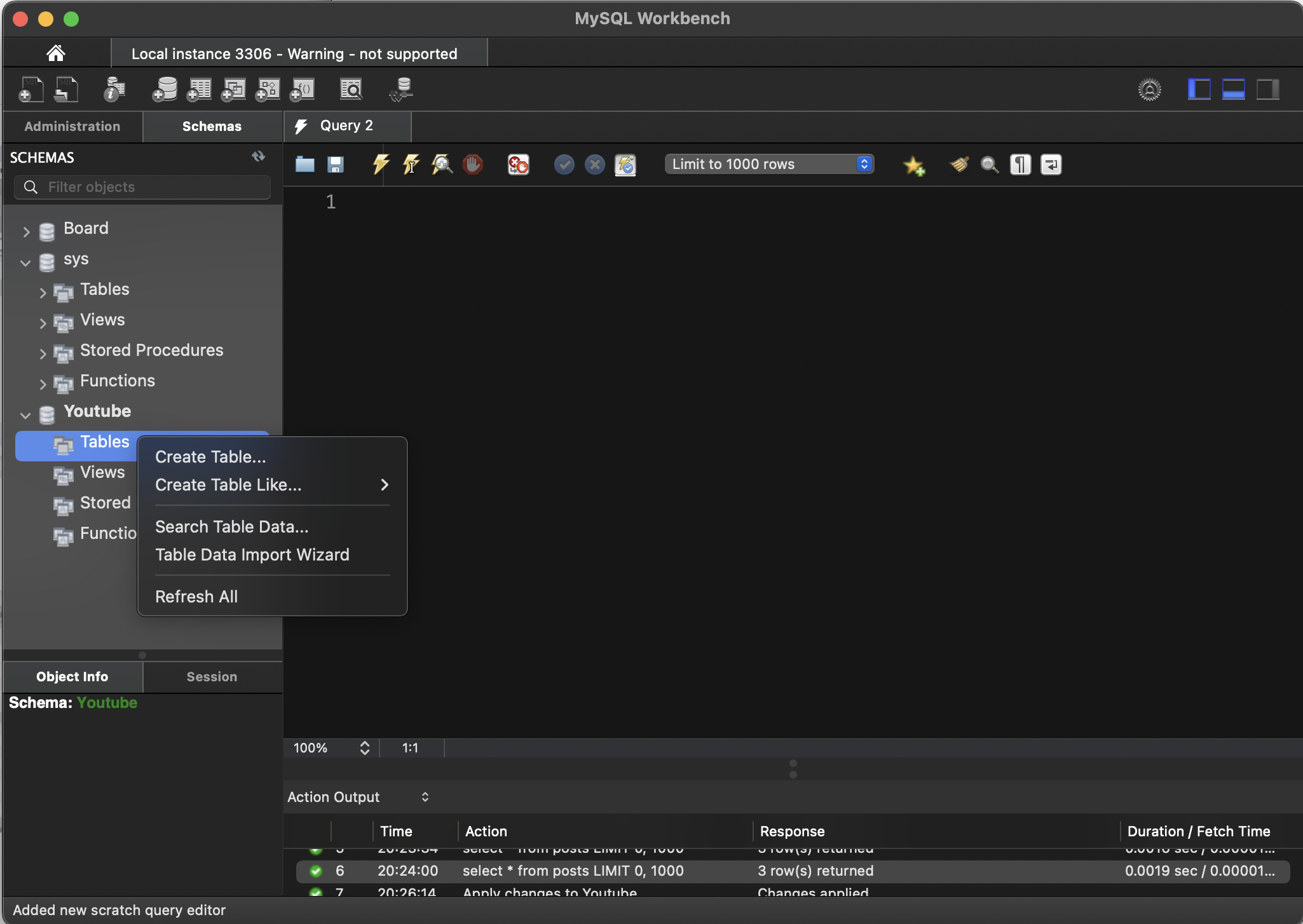The image size is (1303, 924).
Task: Toggle the bottom output panel visibility
Action: click(1233, 90)
